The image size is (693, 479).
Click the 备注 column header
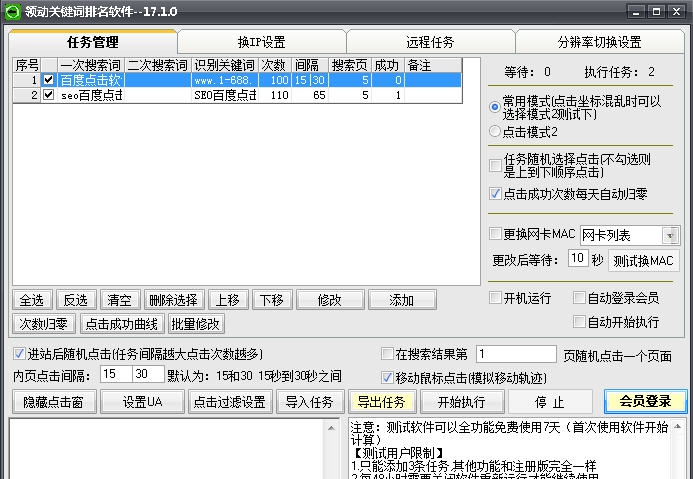(x=433, y=65)
